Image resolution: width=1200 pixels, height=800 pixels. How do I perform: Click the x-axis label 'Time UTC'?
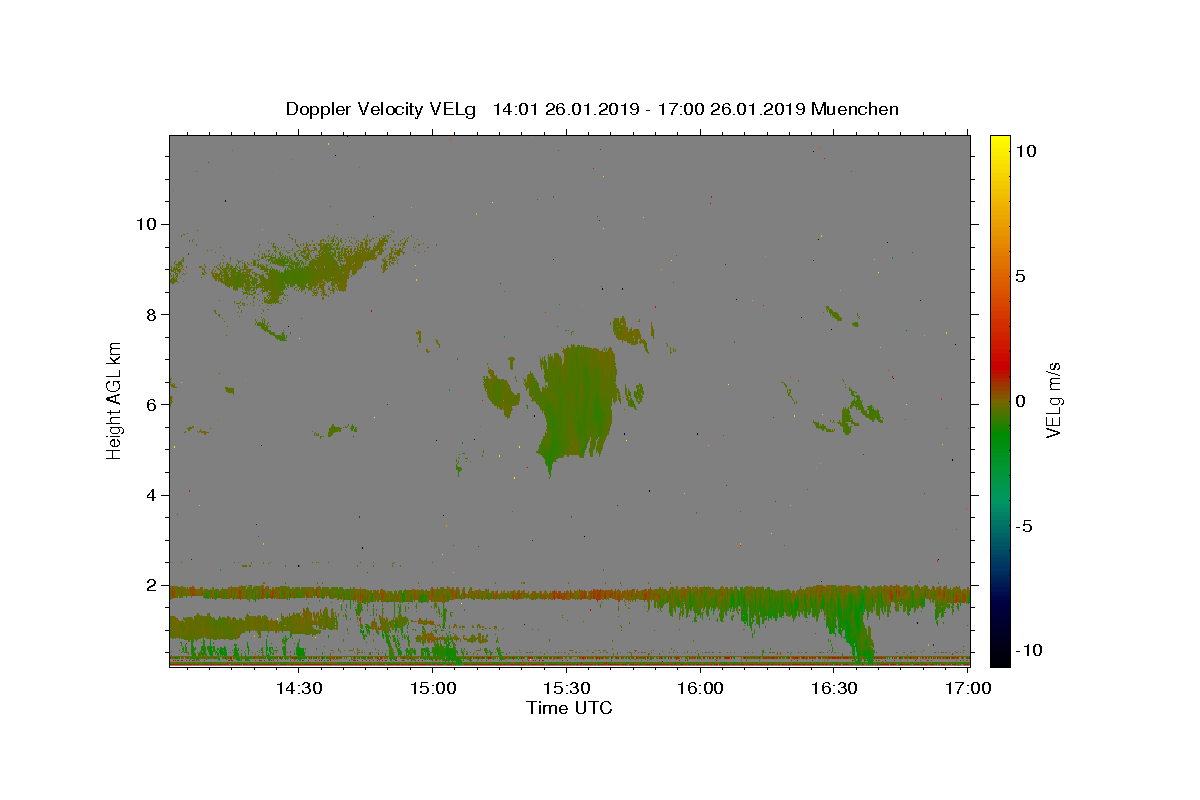pyautogui.click(x=569, y=708)
